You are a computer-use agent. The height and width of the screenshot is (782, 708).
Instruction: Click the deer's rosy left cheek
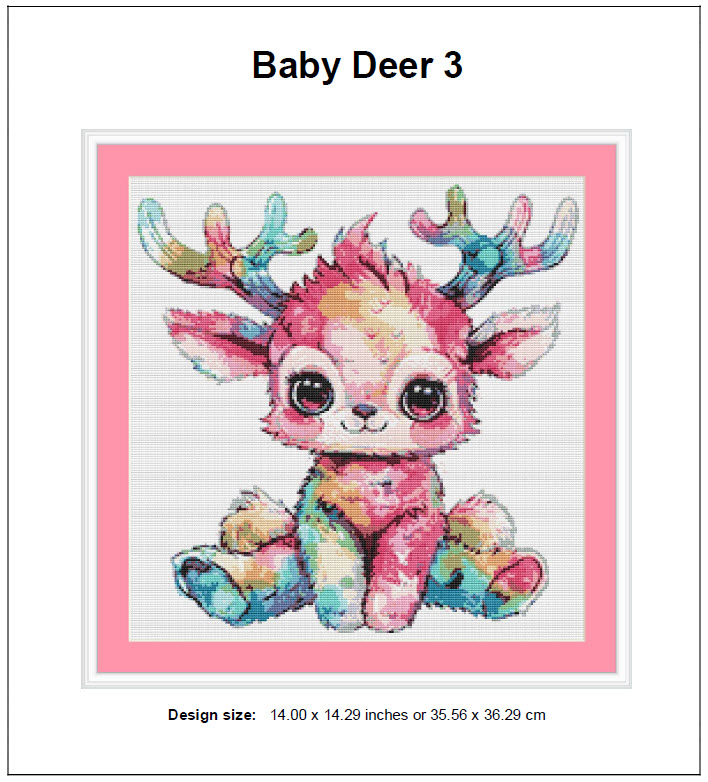tap(302, 421)
